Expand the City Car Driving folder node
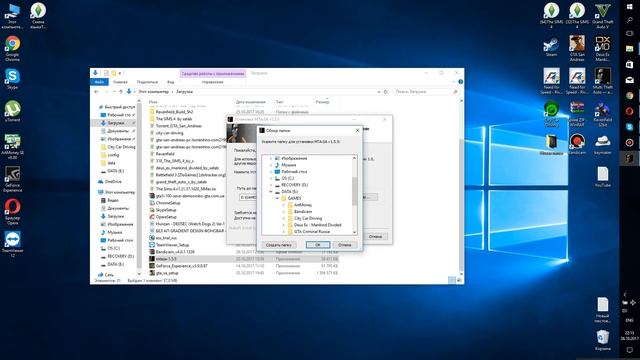The width and height of the screenshot is (640, 360). [x=284, y=218]
